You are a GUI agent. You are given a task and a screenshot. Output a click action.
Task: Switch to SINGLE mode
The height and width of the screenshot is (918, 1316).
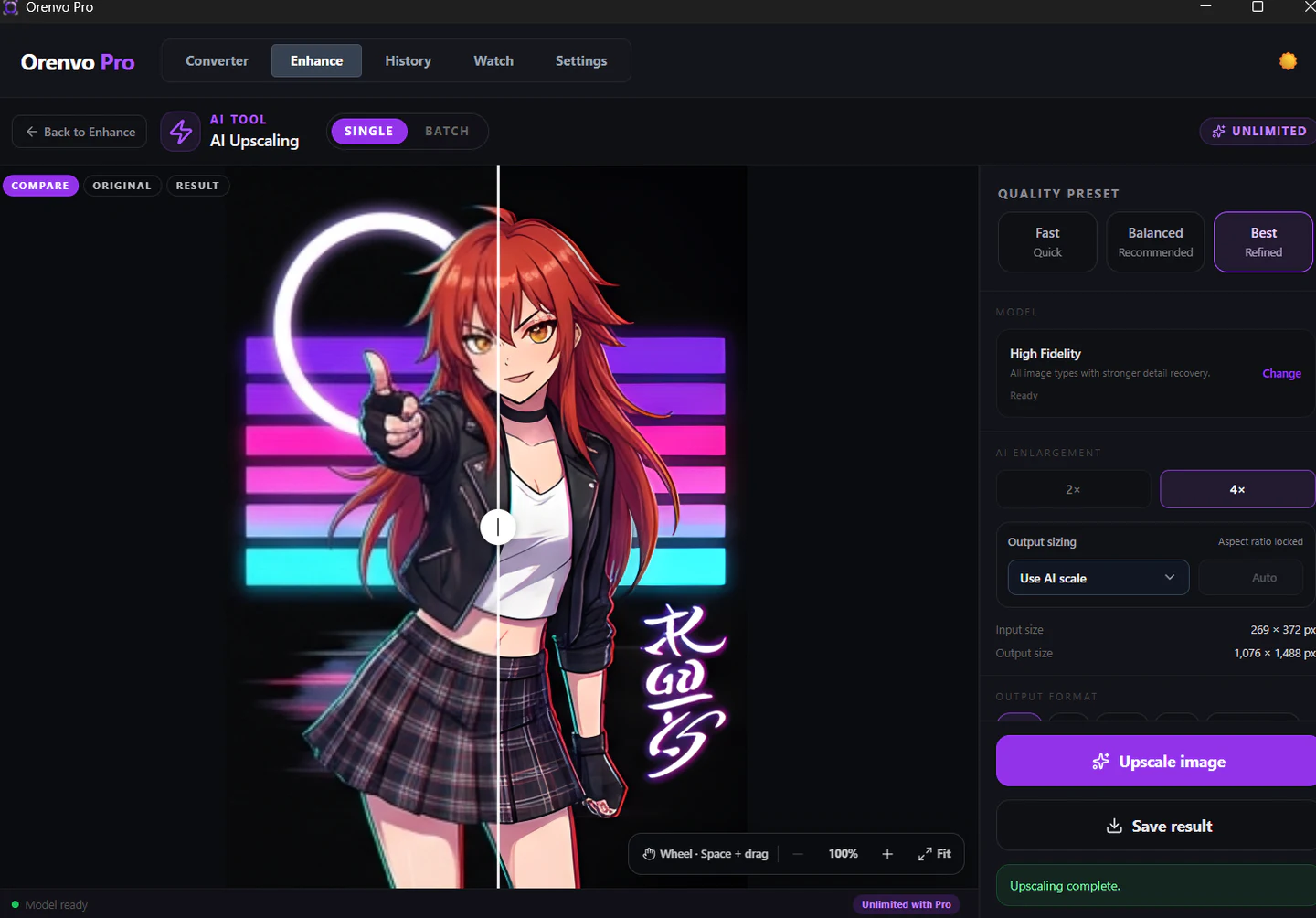[369, 131]
